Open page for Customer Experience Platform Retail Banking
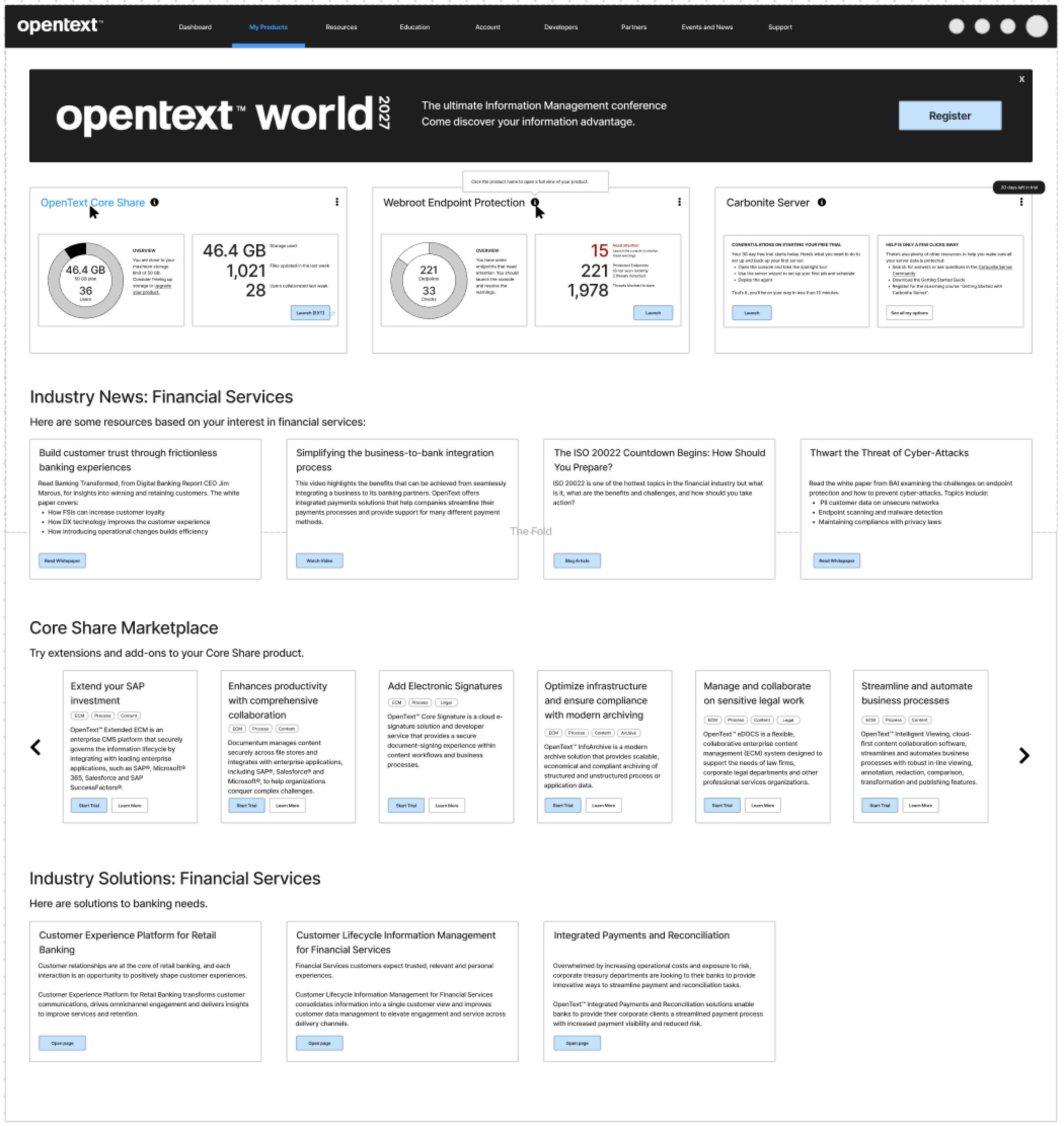Viewport: 1064px width, 1126px height. coord(62,1042)
